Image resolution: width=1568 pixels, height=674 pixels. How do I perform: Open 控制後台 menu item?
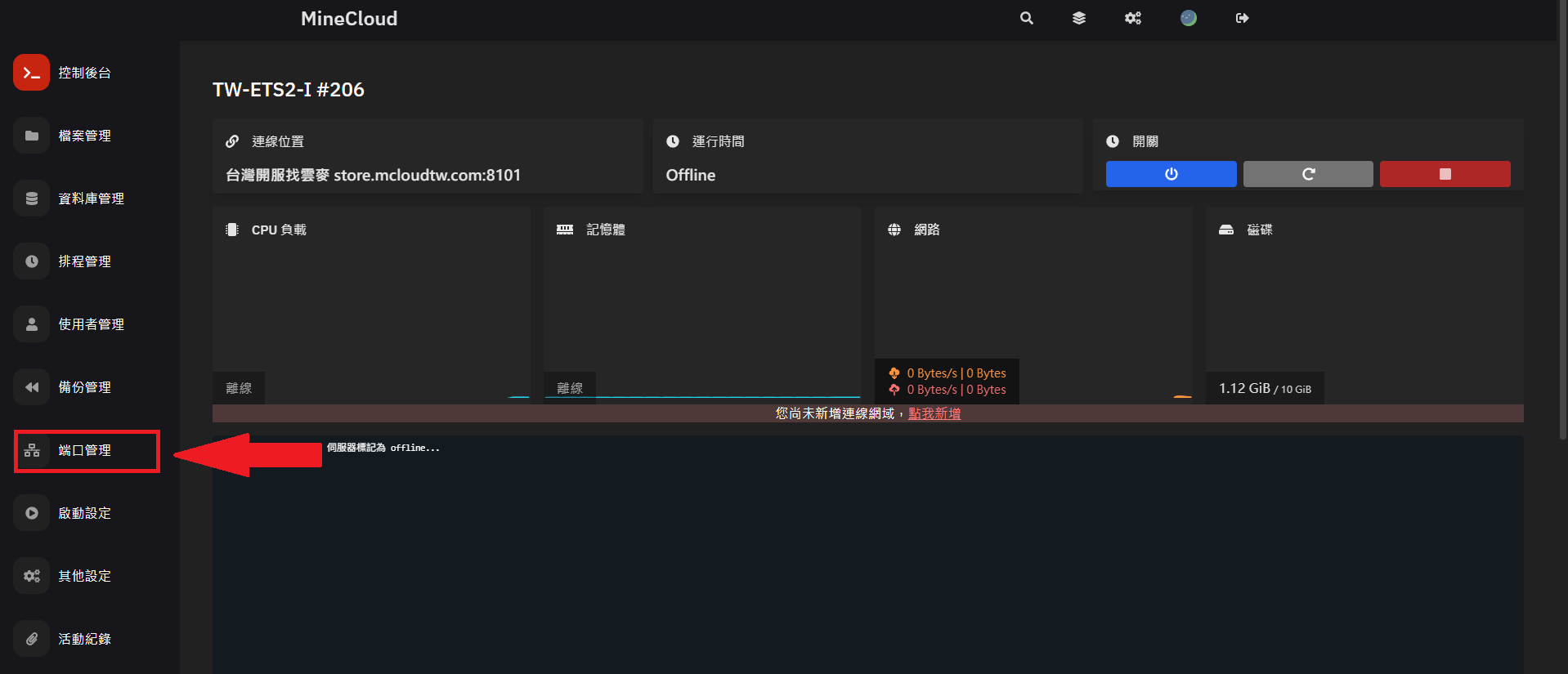coord(85,73)
